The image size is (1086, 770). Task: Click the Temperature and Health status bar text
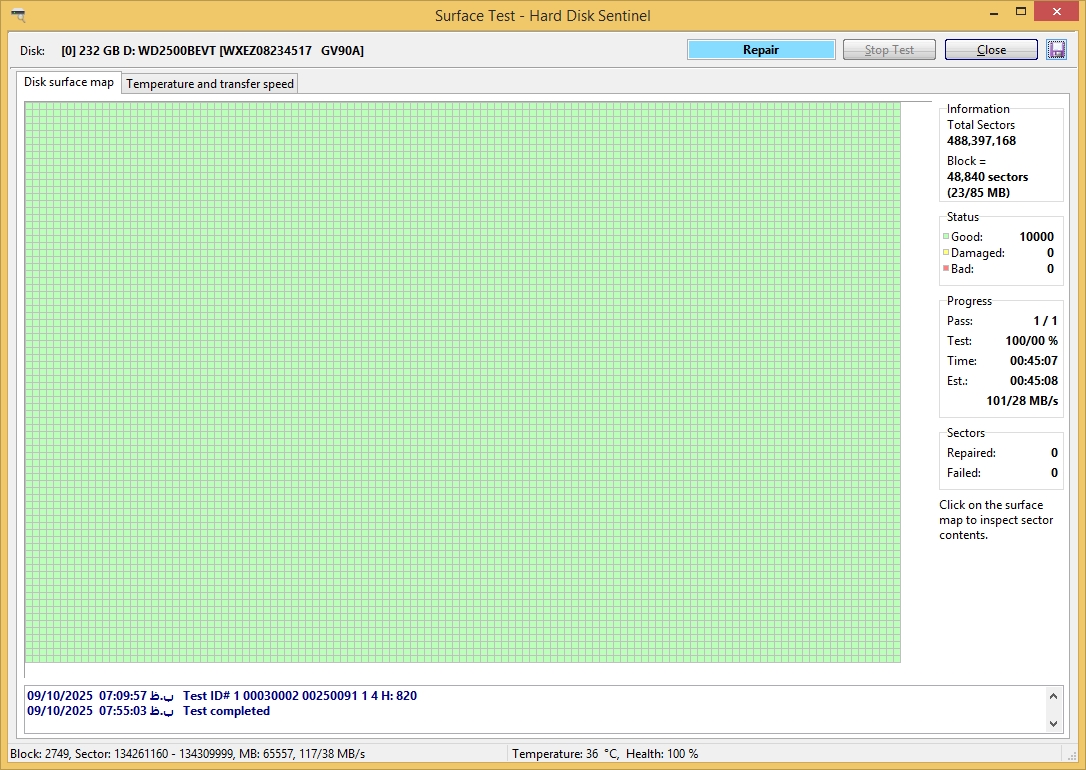click(x=604, y=754)
